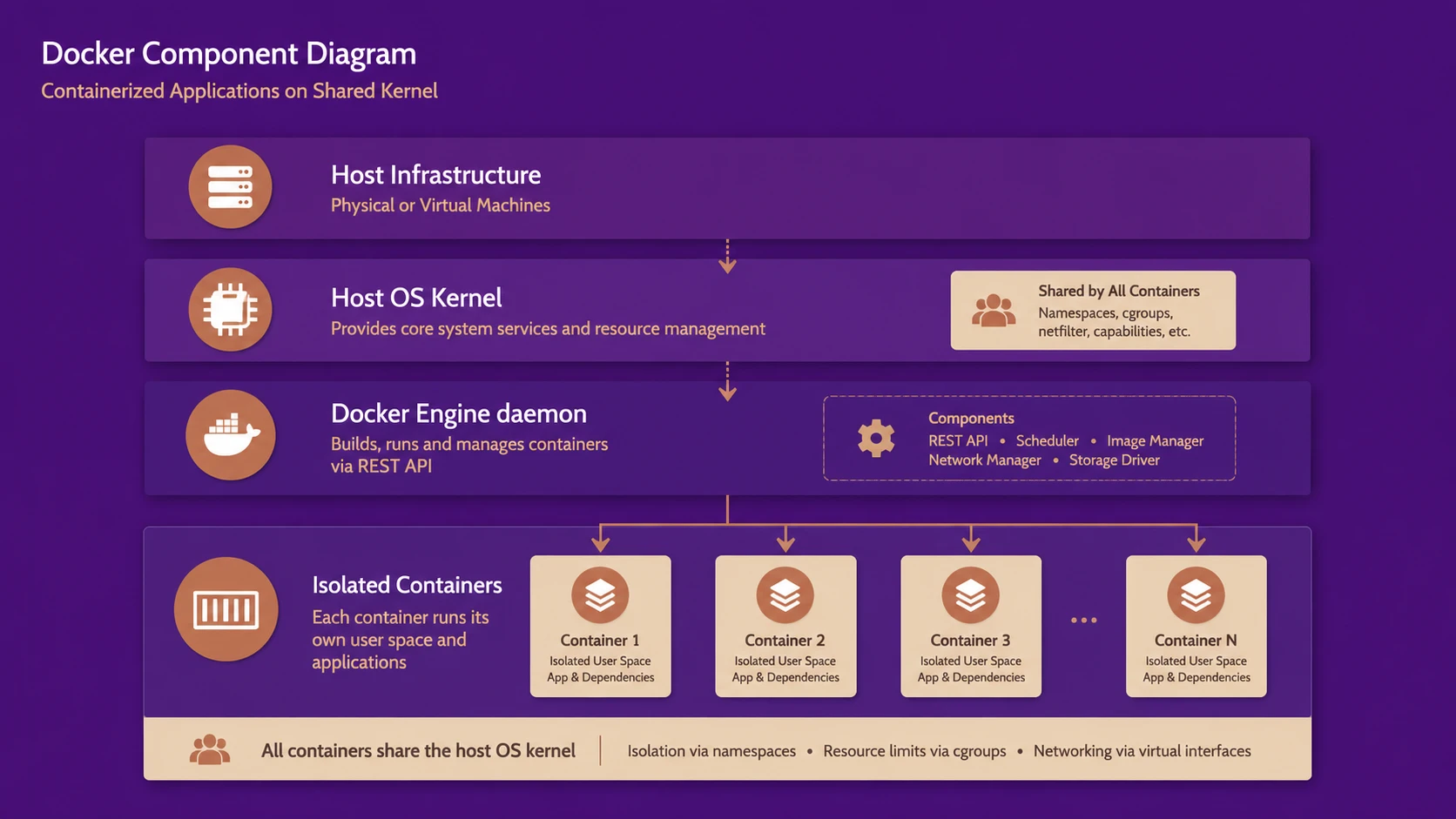Click Isolation via namespaces text
The width and height of the screenshot is (1456, 819).
point(711,751)
